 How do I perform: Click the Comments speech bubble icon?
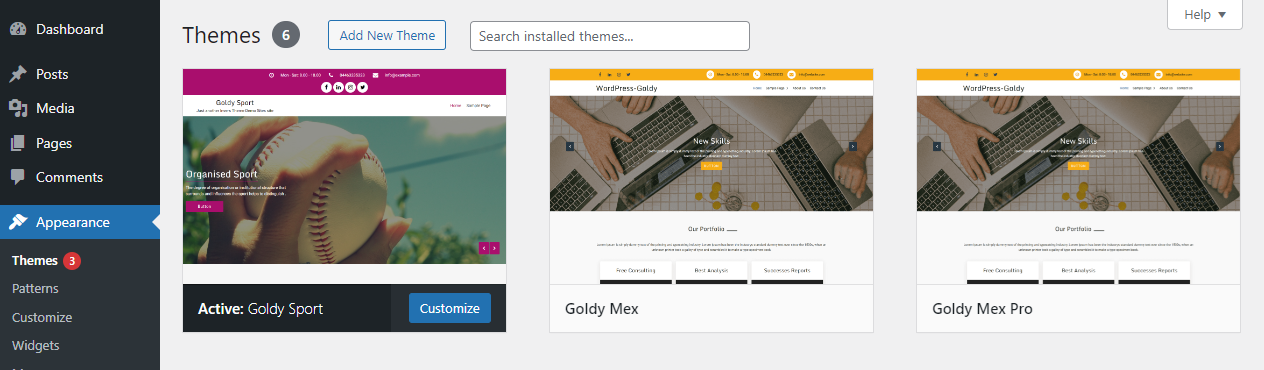(18, 177)
